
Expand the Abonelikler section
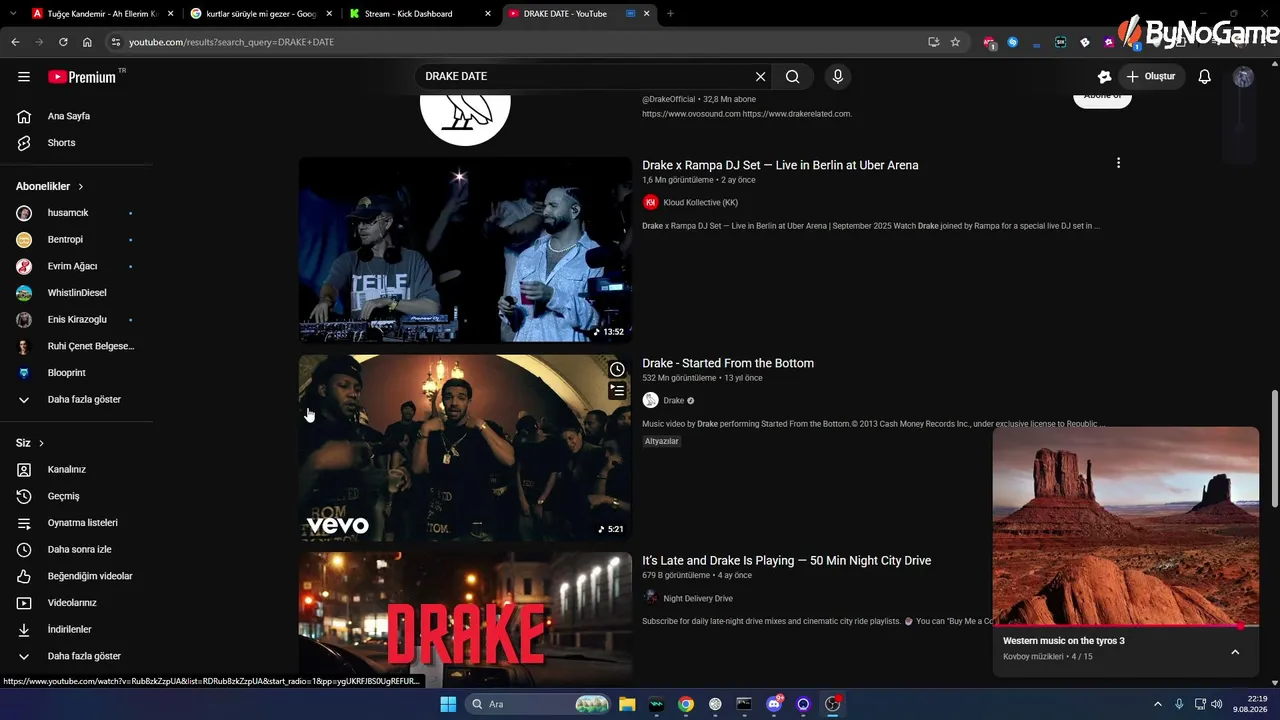tap(50, 187)
